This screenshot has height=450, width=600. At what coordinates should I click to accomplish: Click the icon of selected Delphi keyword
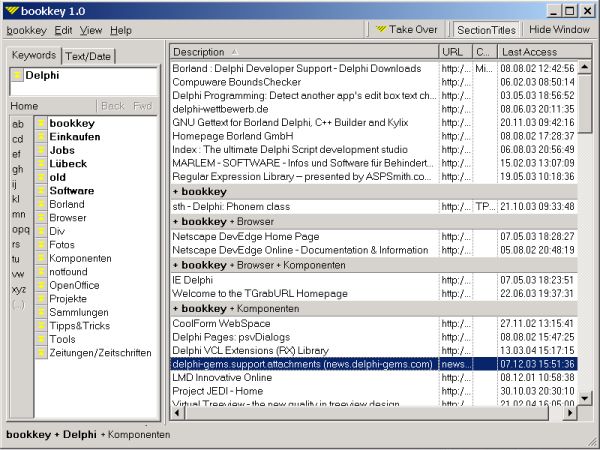coord(17,75)
